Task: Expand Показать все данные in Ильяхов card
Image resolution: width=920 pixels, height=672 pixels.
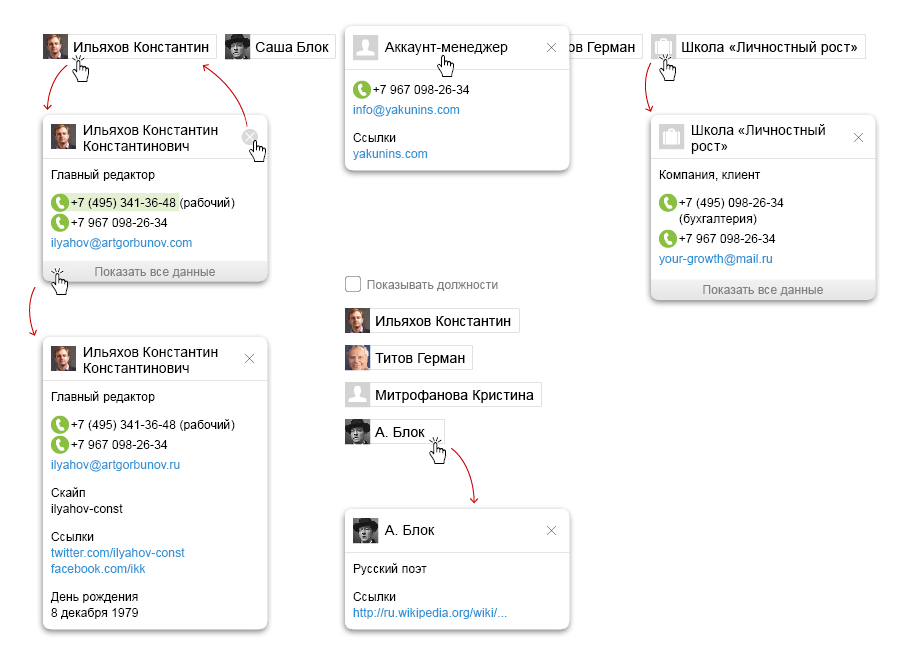Action: coord(155,272)
